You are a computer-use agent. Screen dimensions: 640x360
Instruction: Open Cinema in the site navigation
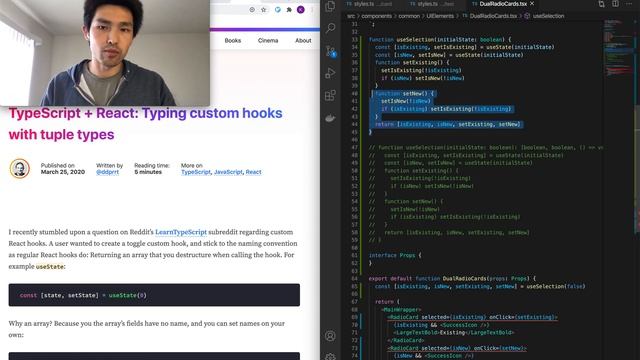[268, 40]
